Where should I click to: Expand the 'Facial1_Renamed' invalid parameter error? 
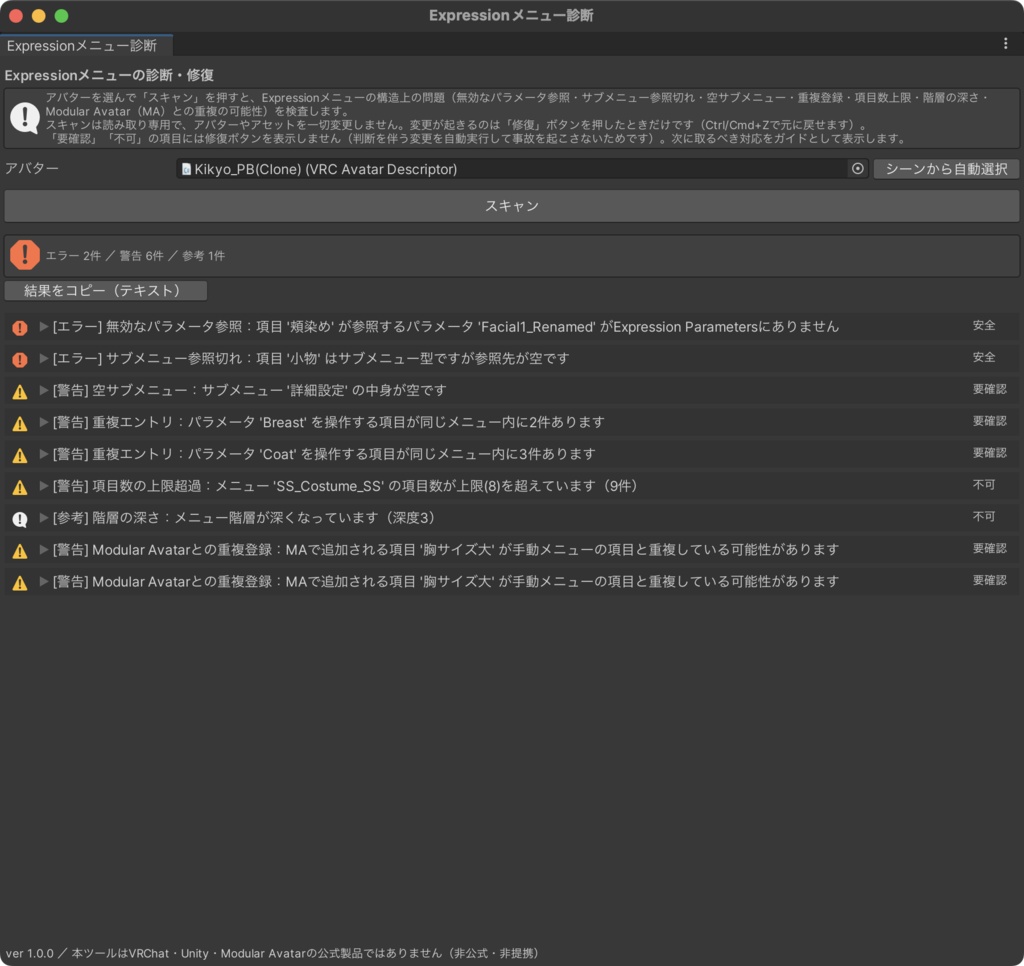44,327
